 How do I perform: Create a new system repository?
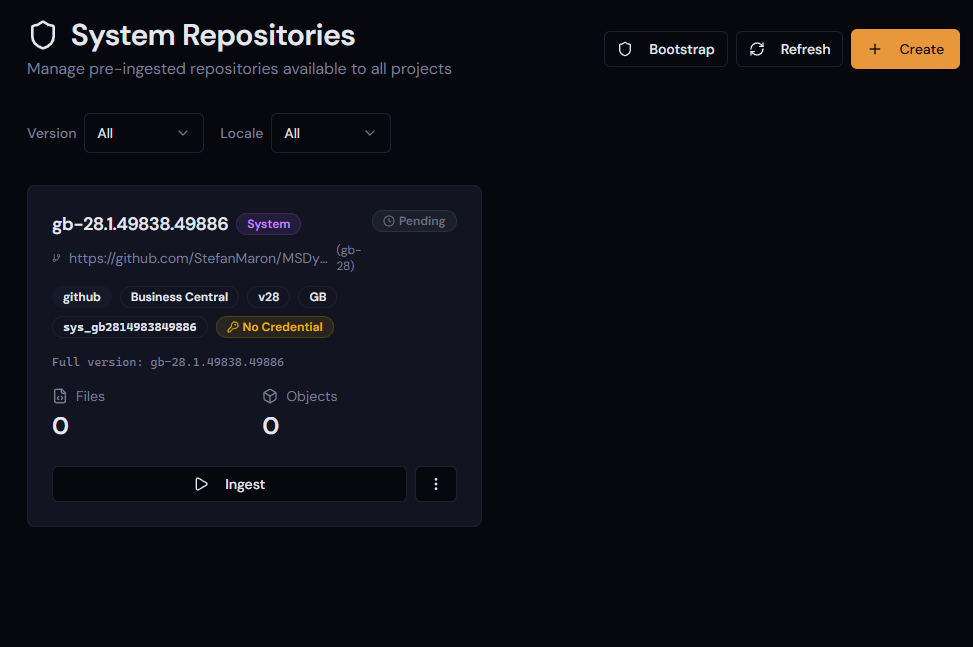905,49
